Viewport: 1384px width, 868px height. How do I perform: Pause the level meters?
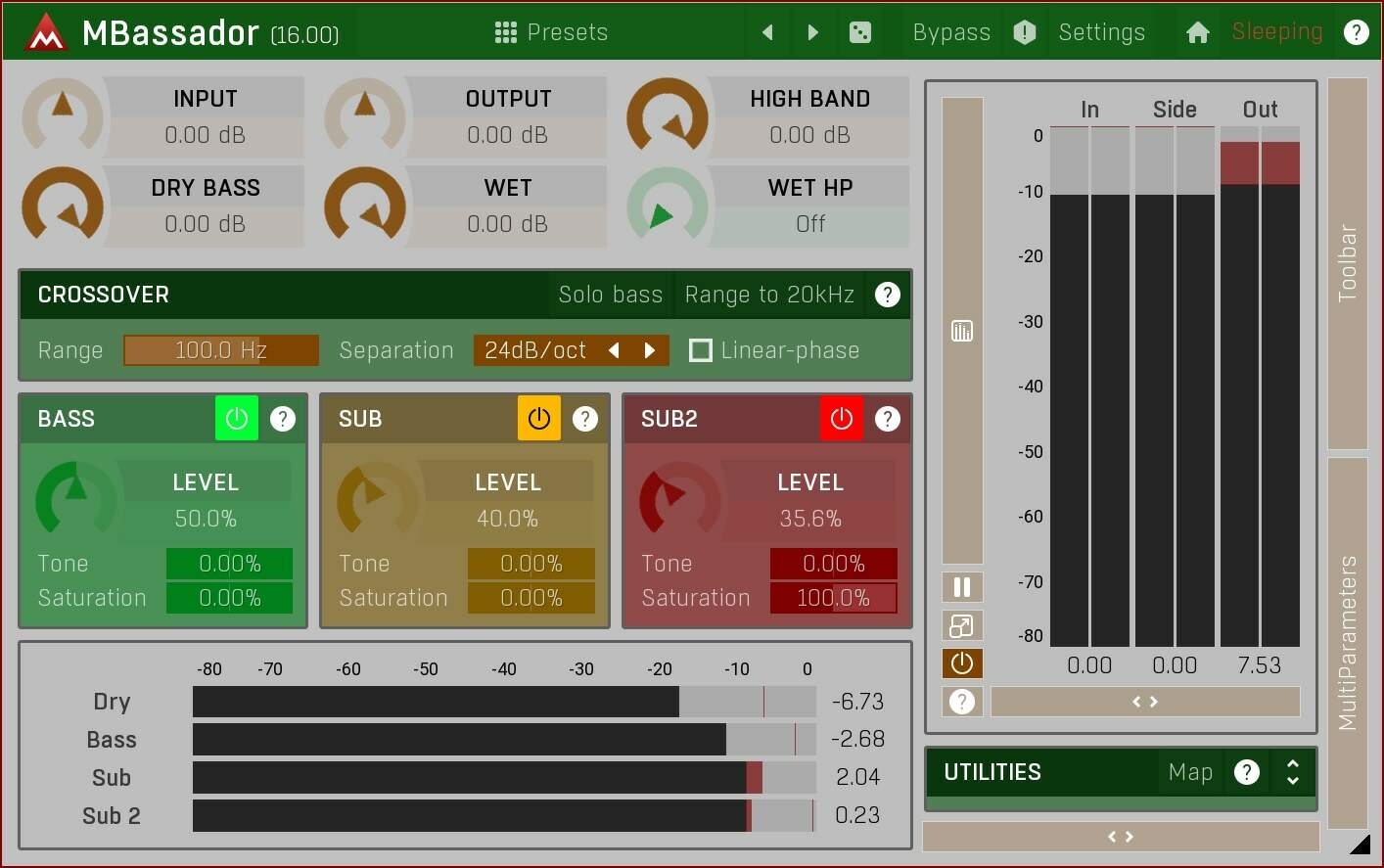click(961, 586)
